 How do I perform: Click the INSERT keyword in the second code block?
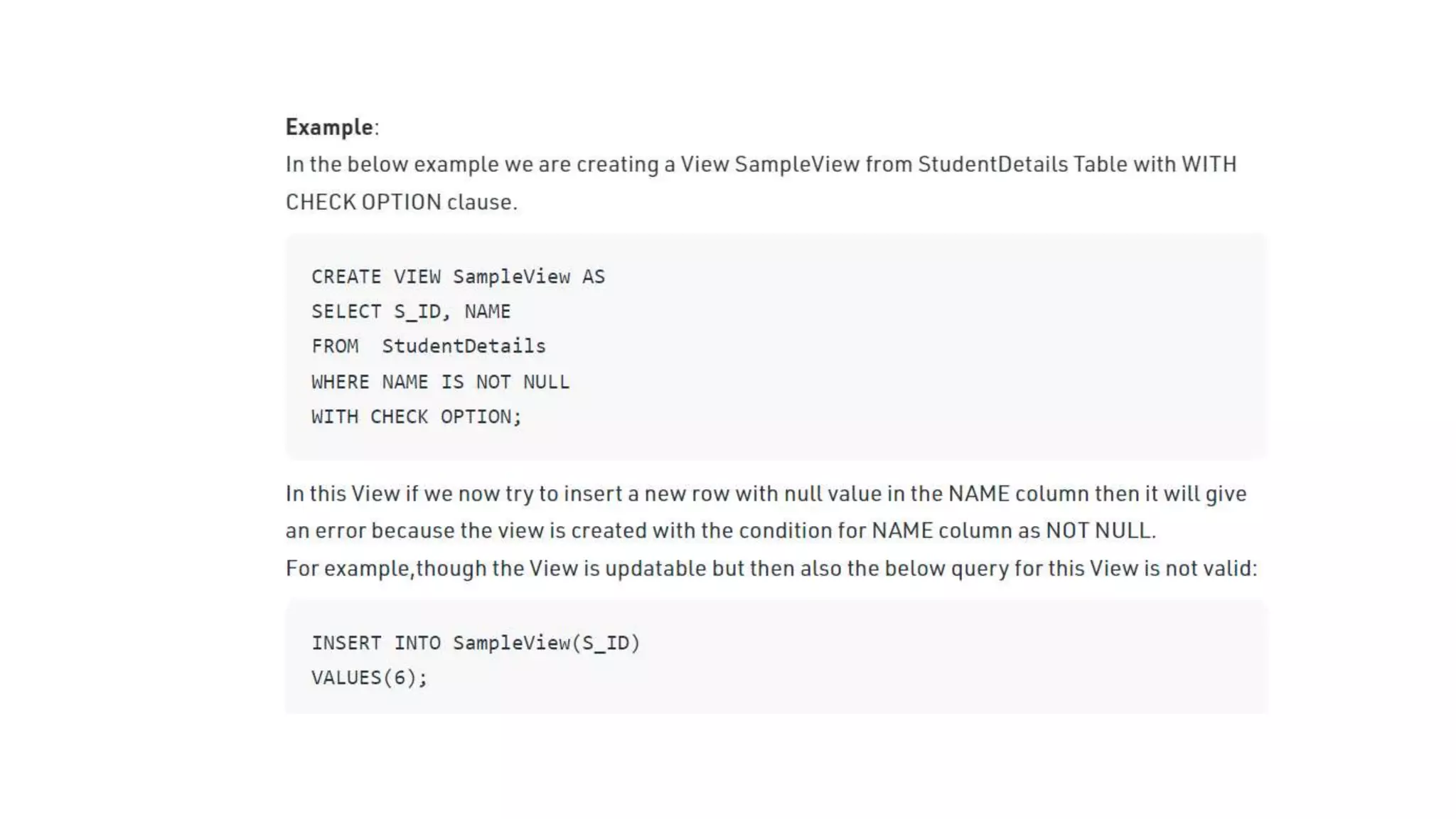pyautogui.click(x=346, y=643)
